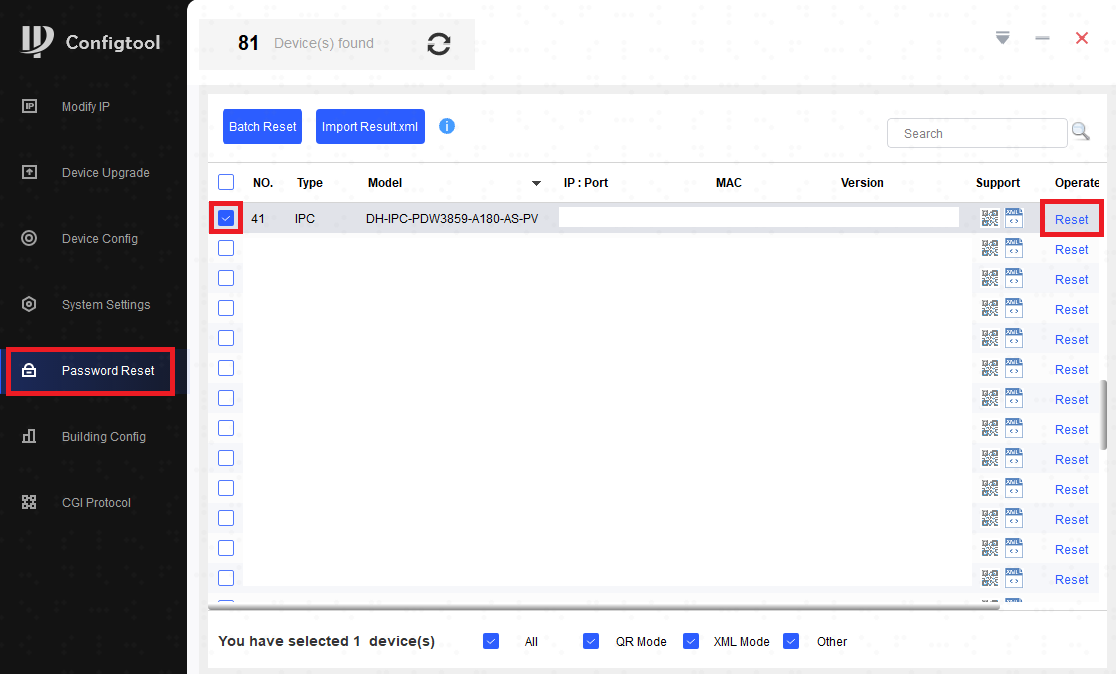
Task: Click the Import Result.xml button
Action: (370, 127)
